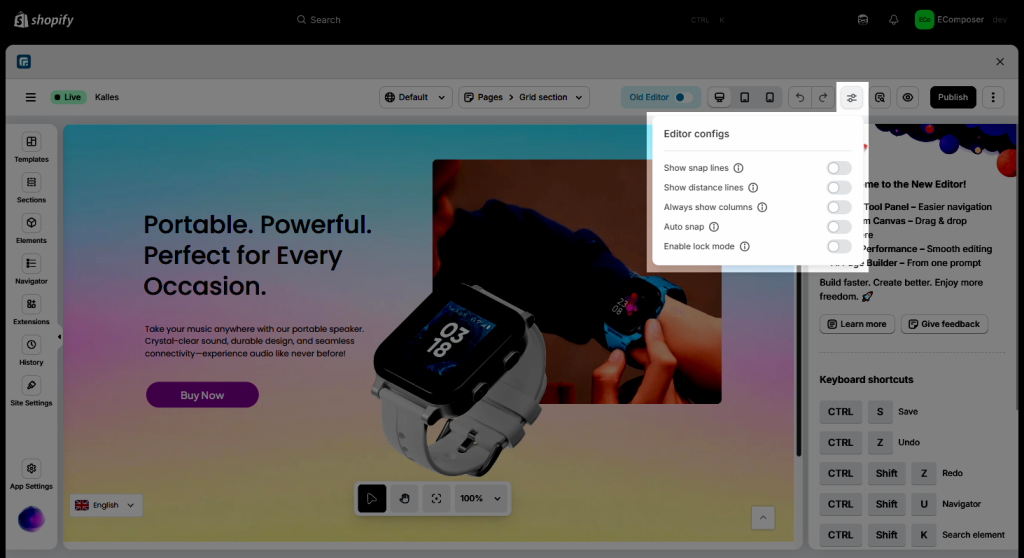Click the Publish button

pyautogui.click(x=952, y=97)
